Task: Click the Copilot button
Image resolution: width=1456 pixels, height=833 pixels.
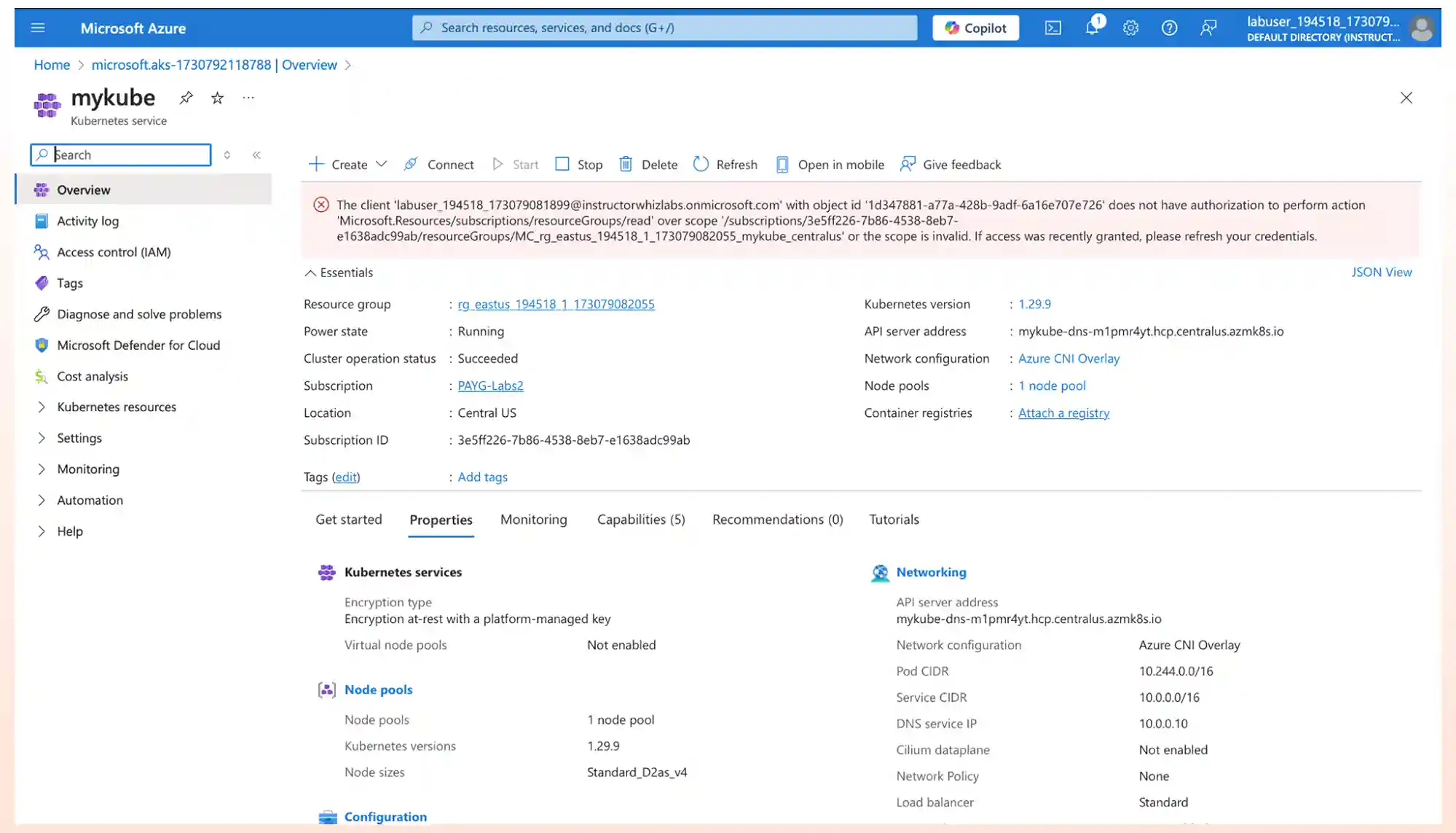Action: 975,28
